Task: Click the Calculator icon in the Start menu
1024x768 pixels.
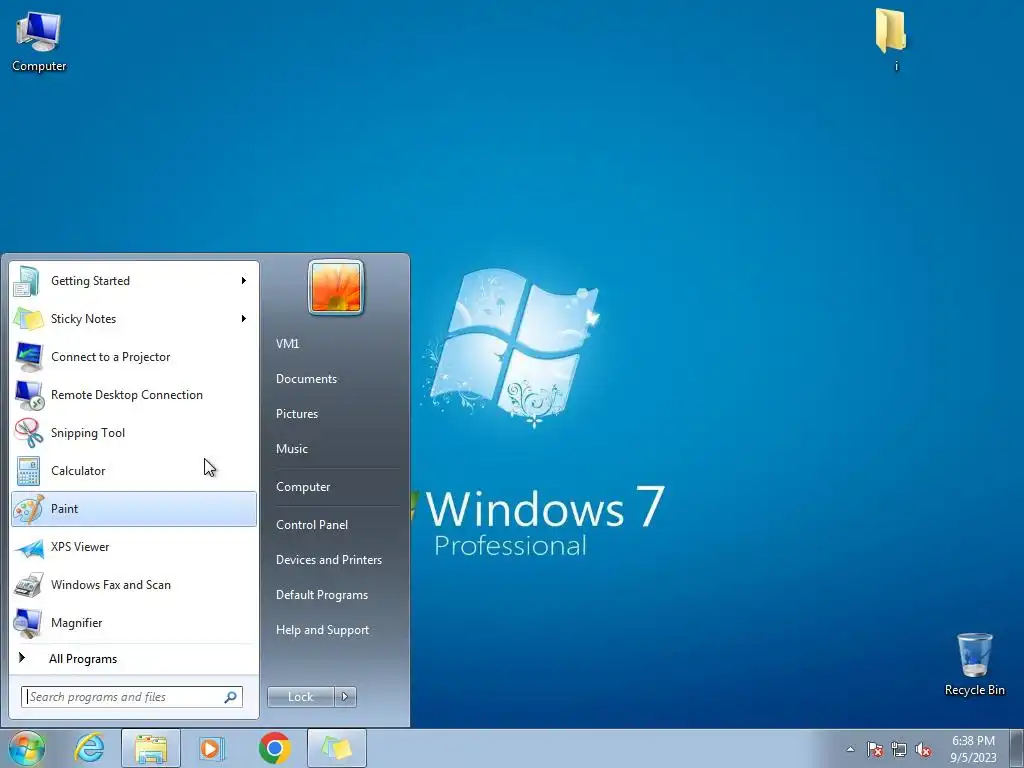Action: click(29, 471)
